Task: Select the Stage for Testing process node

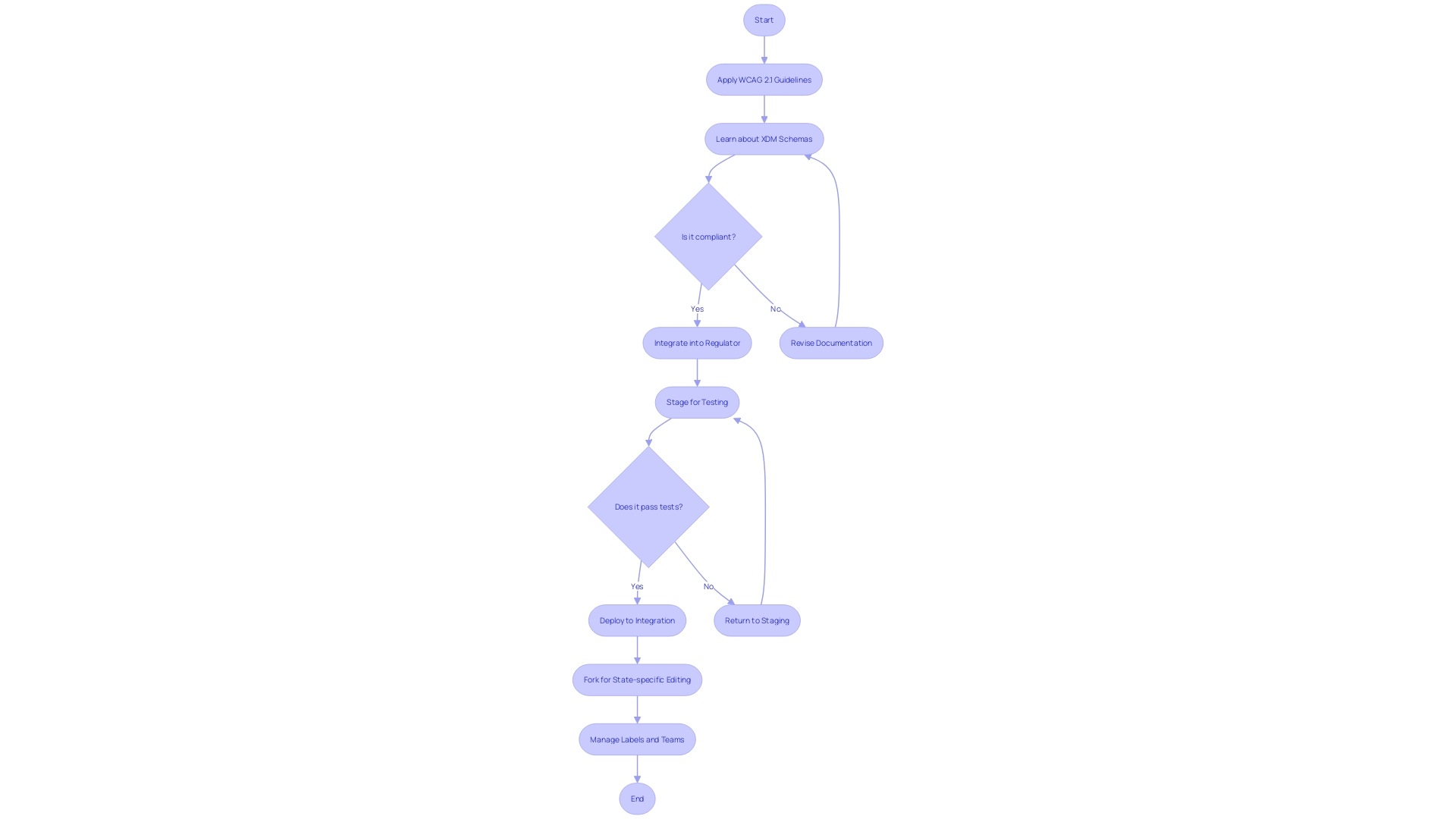Action: pyautogui.click(x=697, y=402)
